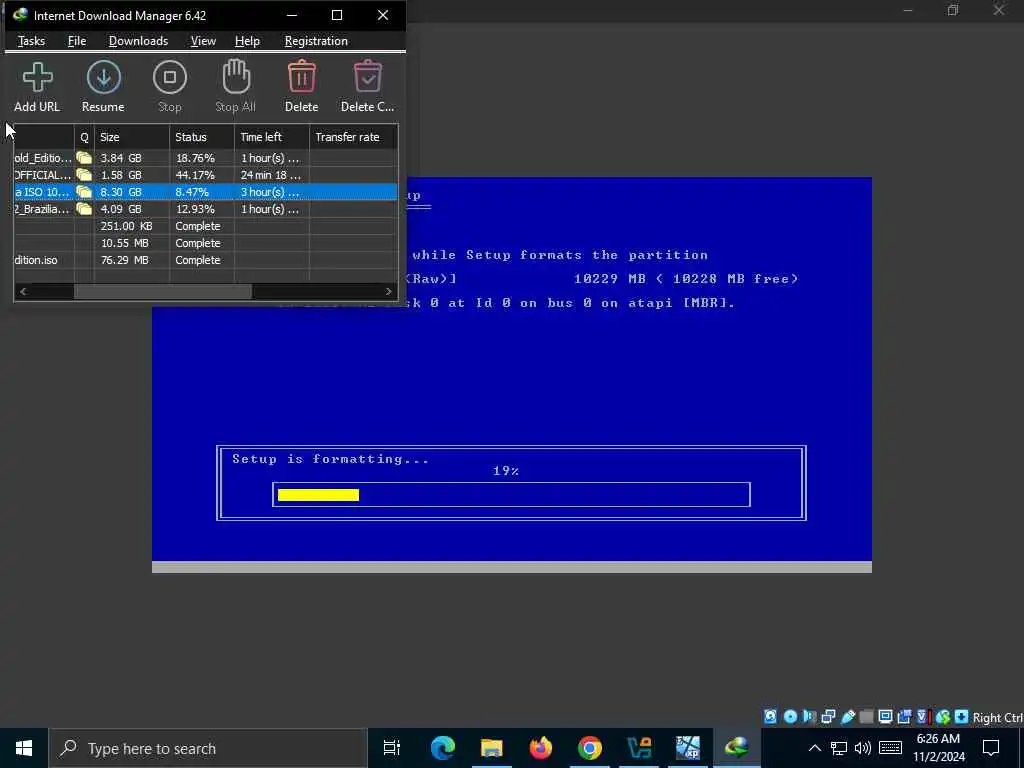Click the download list left scroll arrow
The image size is (1024, 768).
[x=23, y=291]
